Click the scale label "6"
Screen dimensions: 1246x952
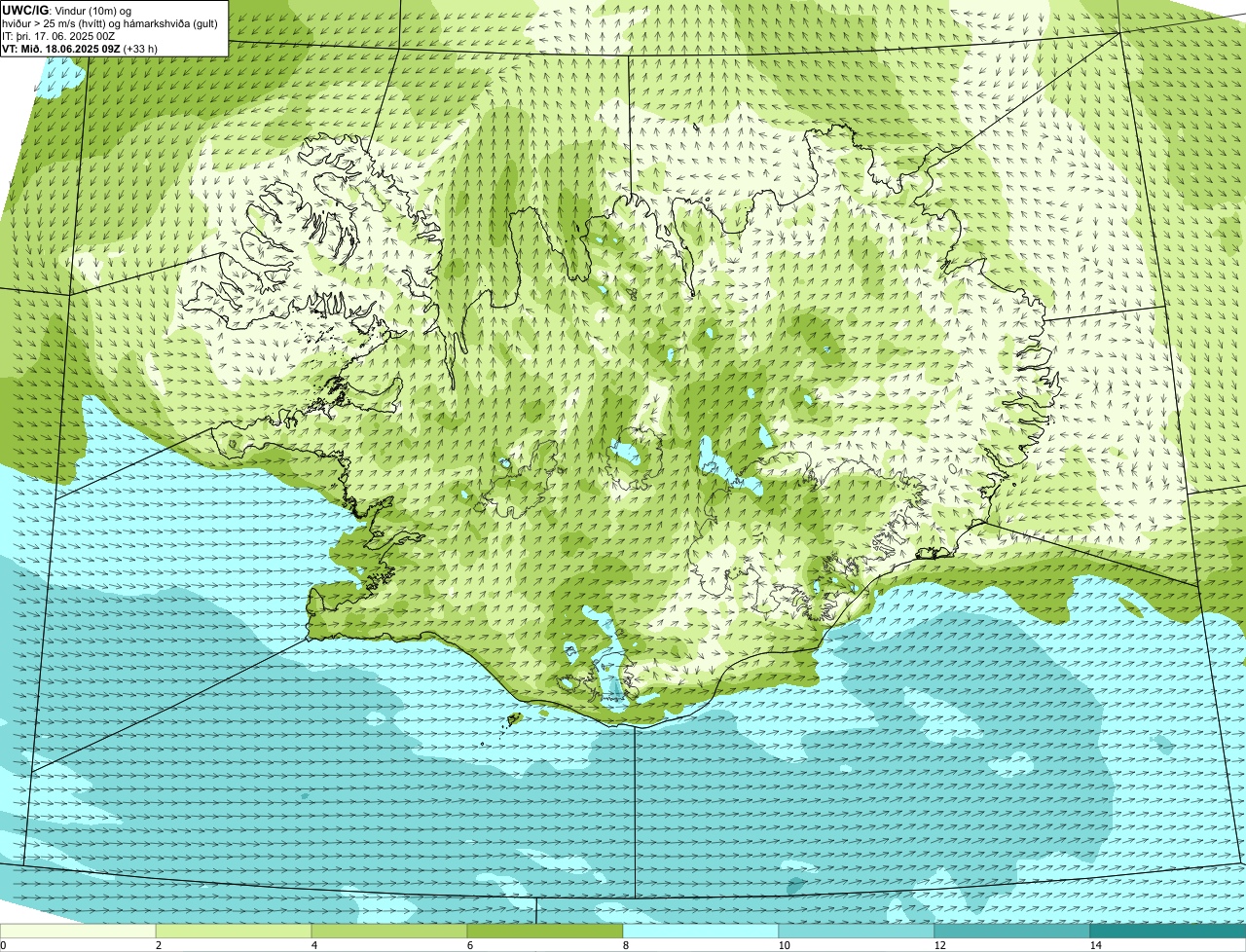click(x=469, y=945)
